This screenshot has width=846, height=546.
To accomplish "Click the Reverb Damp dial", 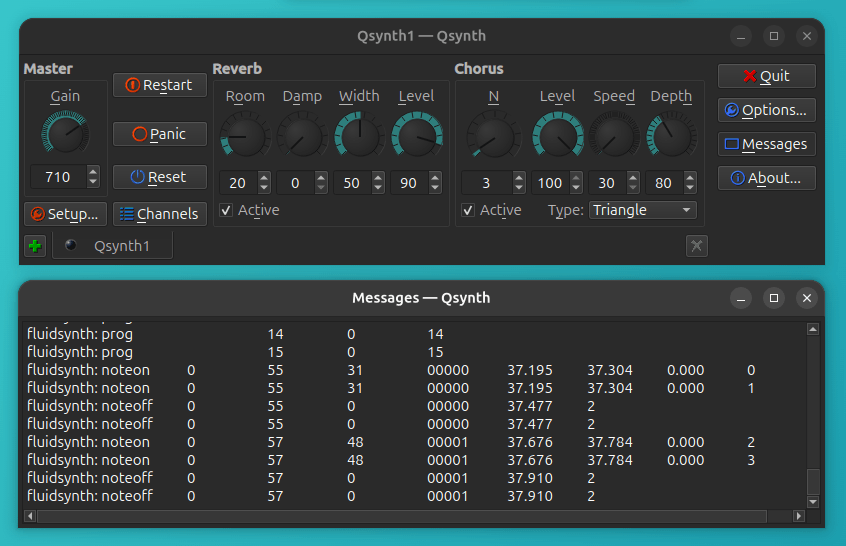I will (302, 134).
